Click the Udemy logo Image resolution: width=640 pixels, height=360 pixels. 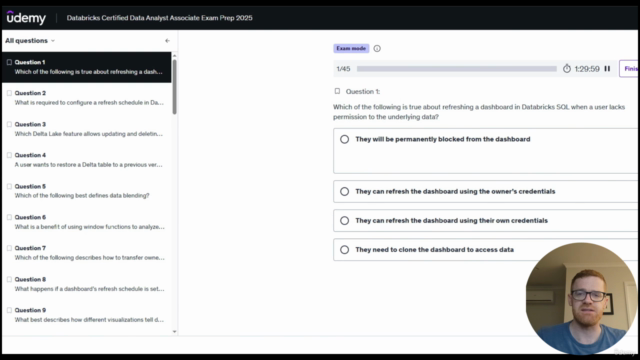tap(26, 18)
